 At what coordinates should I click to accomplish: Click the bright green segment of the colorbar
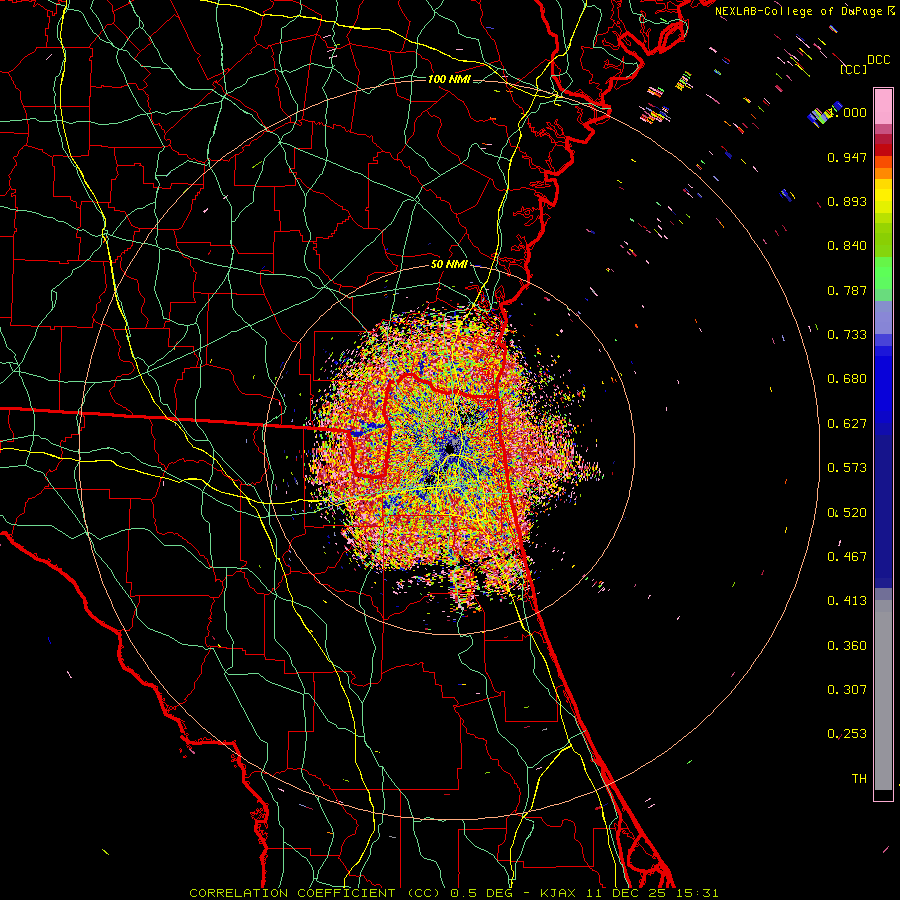pyautogui.click(x=883, y=273)
